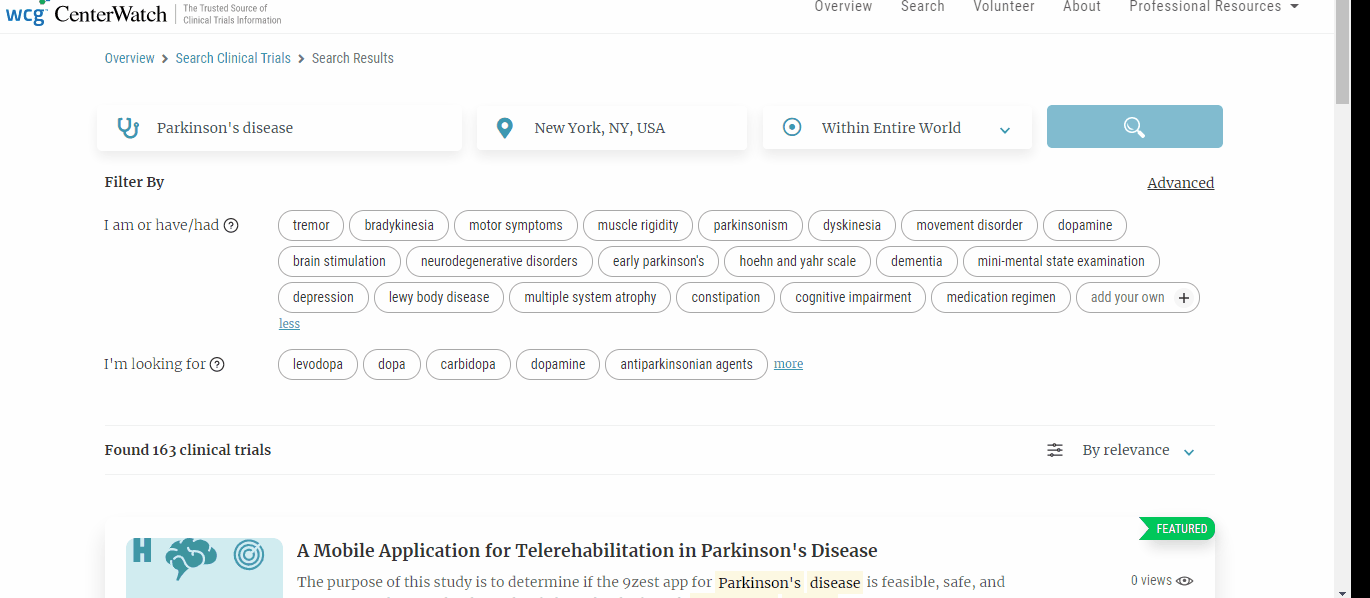Toggle the 'levodopa' filter chip
The height and width of the screenshot is (598, 1370).
pyautogui.click(x=317, y=364)
